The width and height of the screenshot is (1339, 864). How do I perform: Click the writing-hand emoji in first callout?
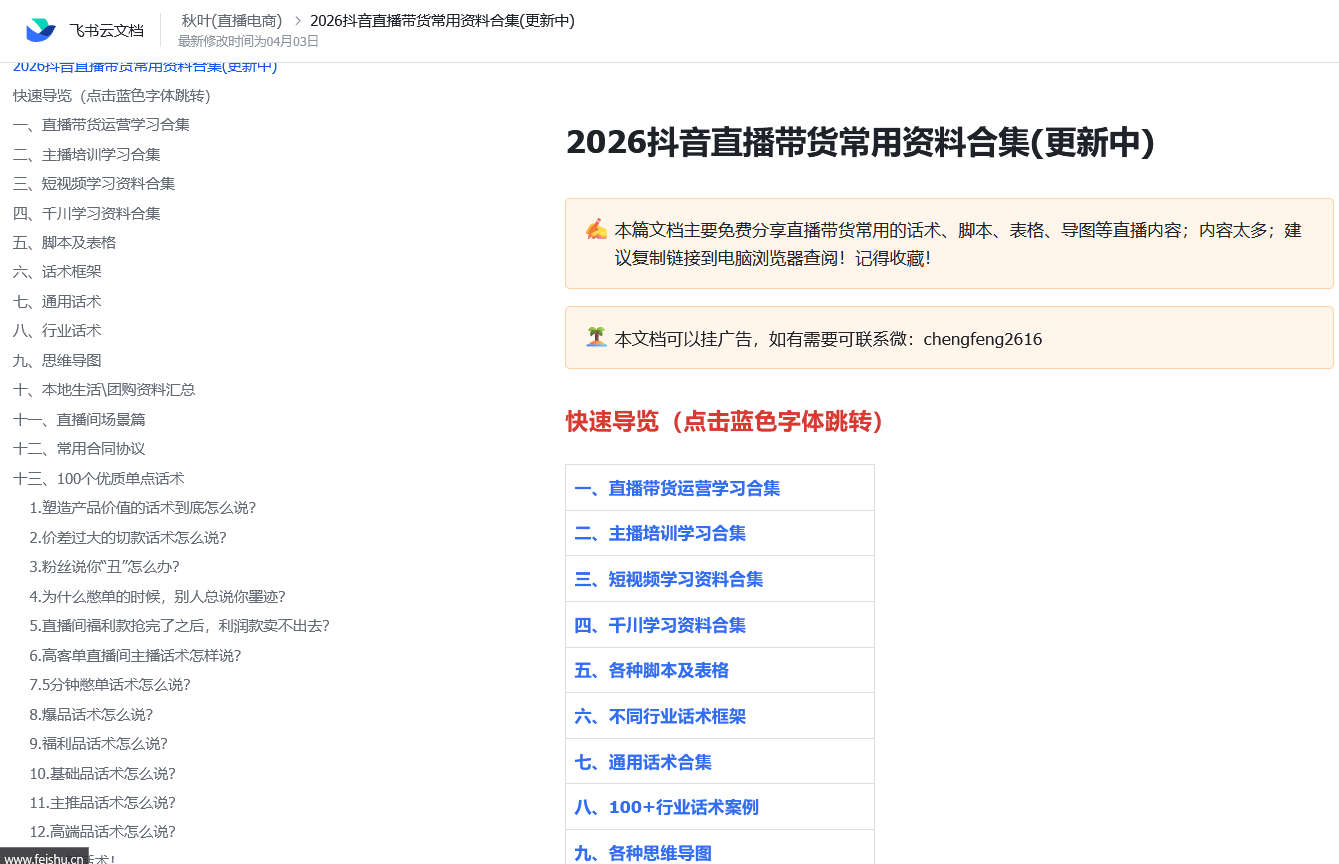coord(596,230)
